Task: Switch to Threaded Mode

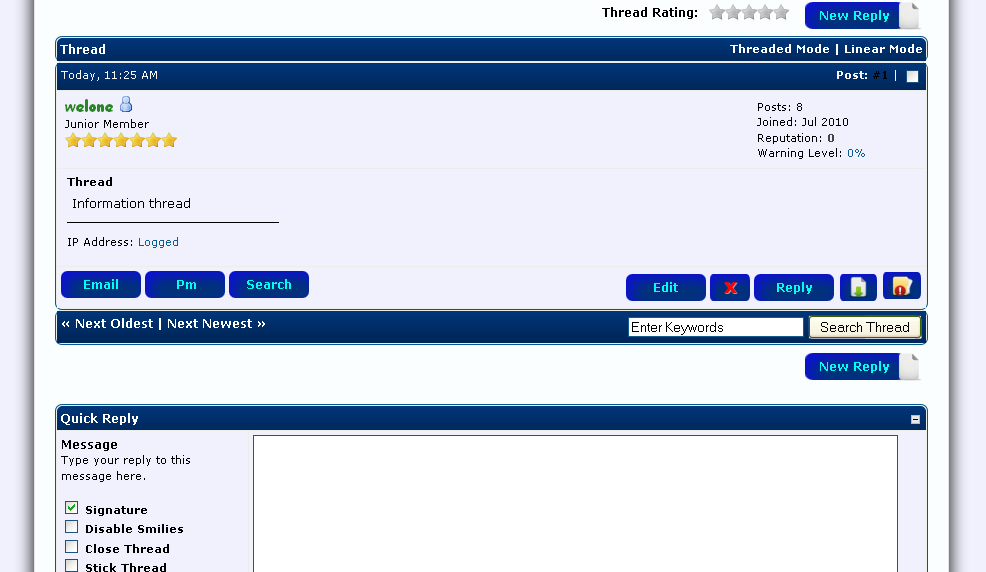Action: (780, 49)
